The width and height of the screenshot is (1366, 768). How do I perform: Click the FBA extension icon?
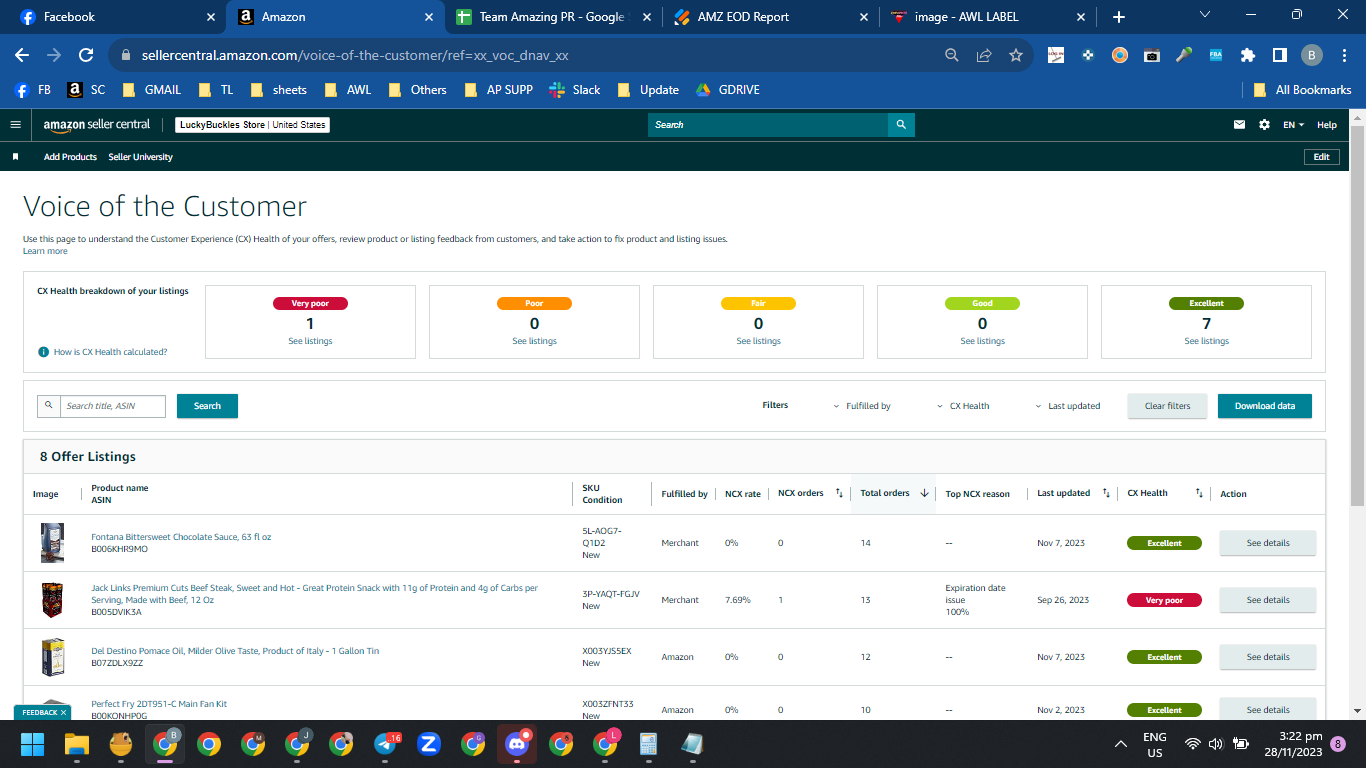(x=1216, y=55)
